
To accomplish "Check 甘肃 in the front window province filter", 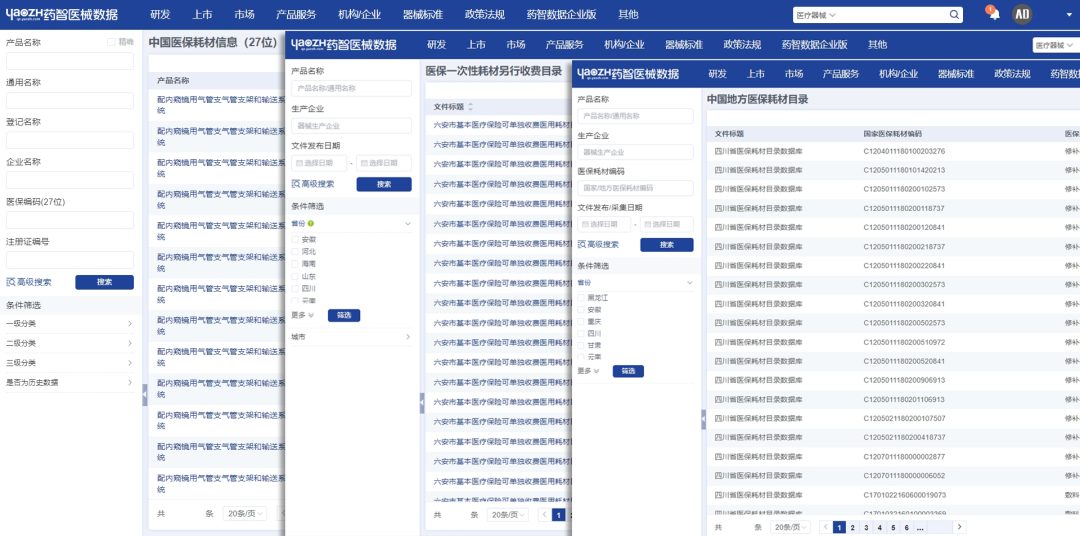I will (x=581, y=345).
